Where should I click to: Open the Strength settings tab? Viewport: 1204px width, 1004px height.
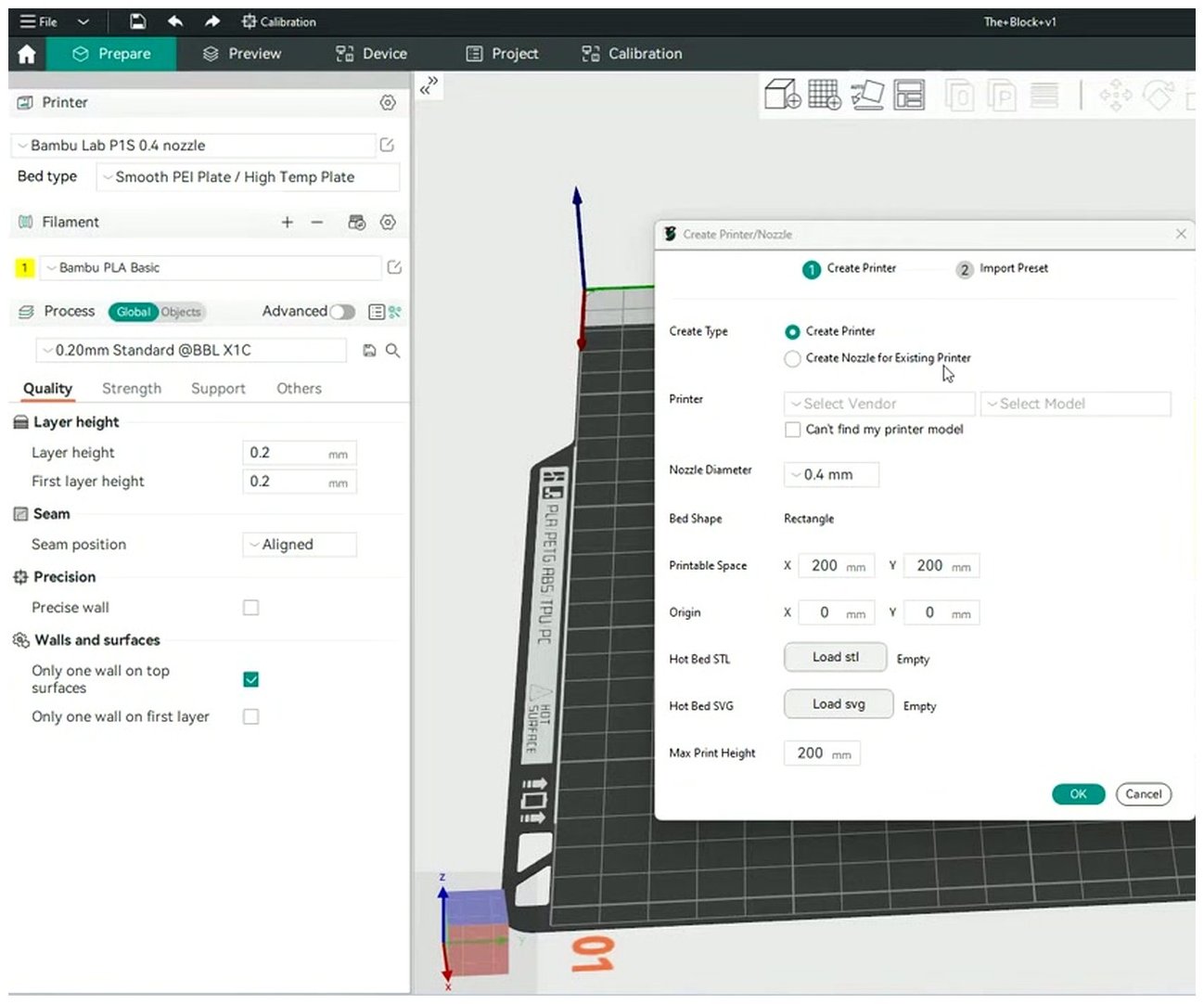(x=132, y=389)
